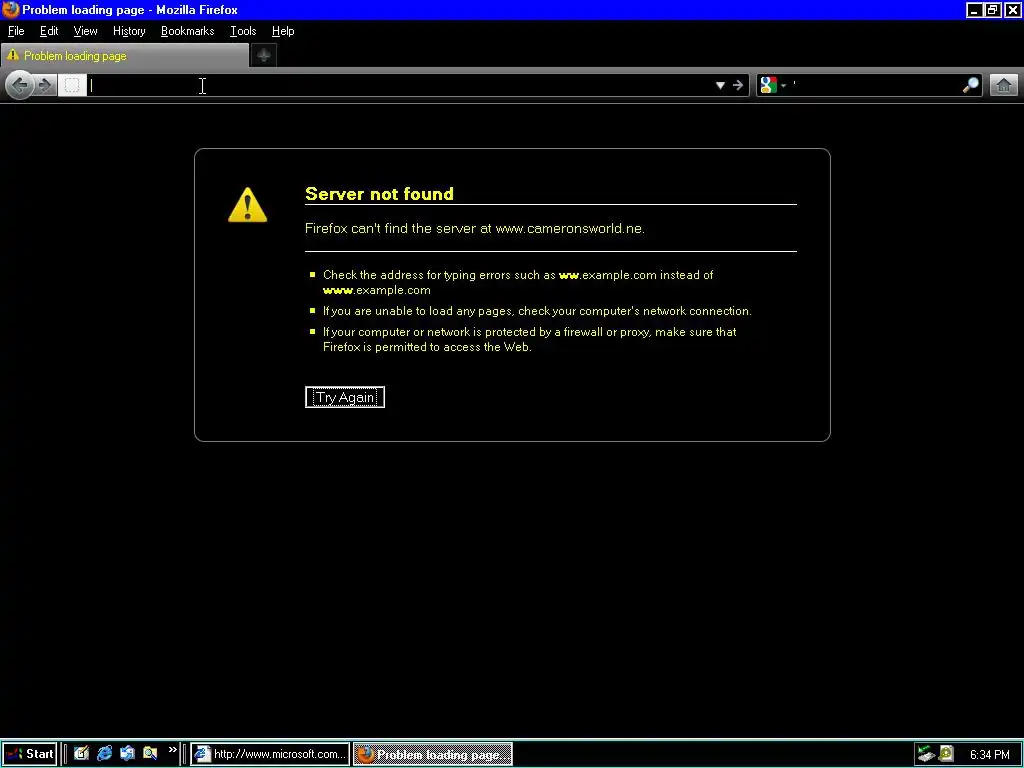Screen dimensions: 1024x768
Task: Open the address bar history dropdown
Action: pyautogui.click(x=720, y=85)
